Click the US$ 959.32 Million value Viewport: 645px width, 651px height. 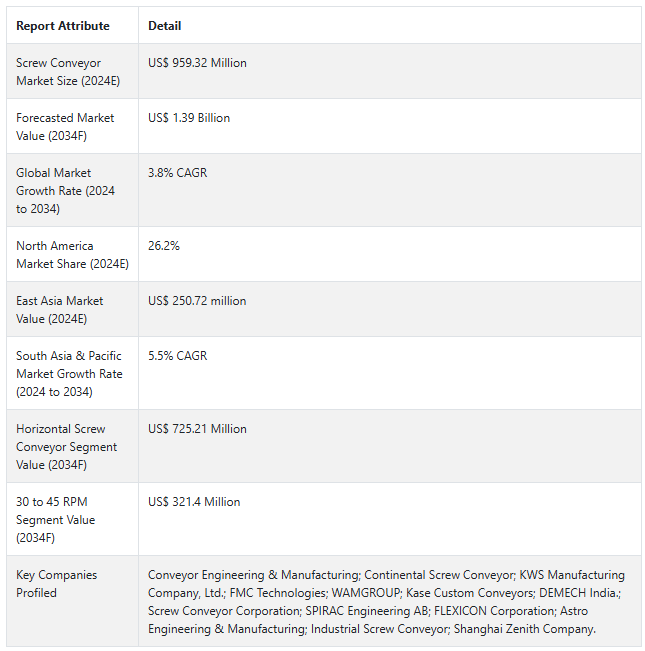(x=197, y=63)
